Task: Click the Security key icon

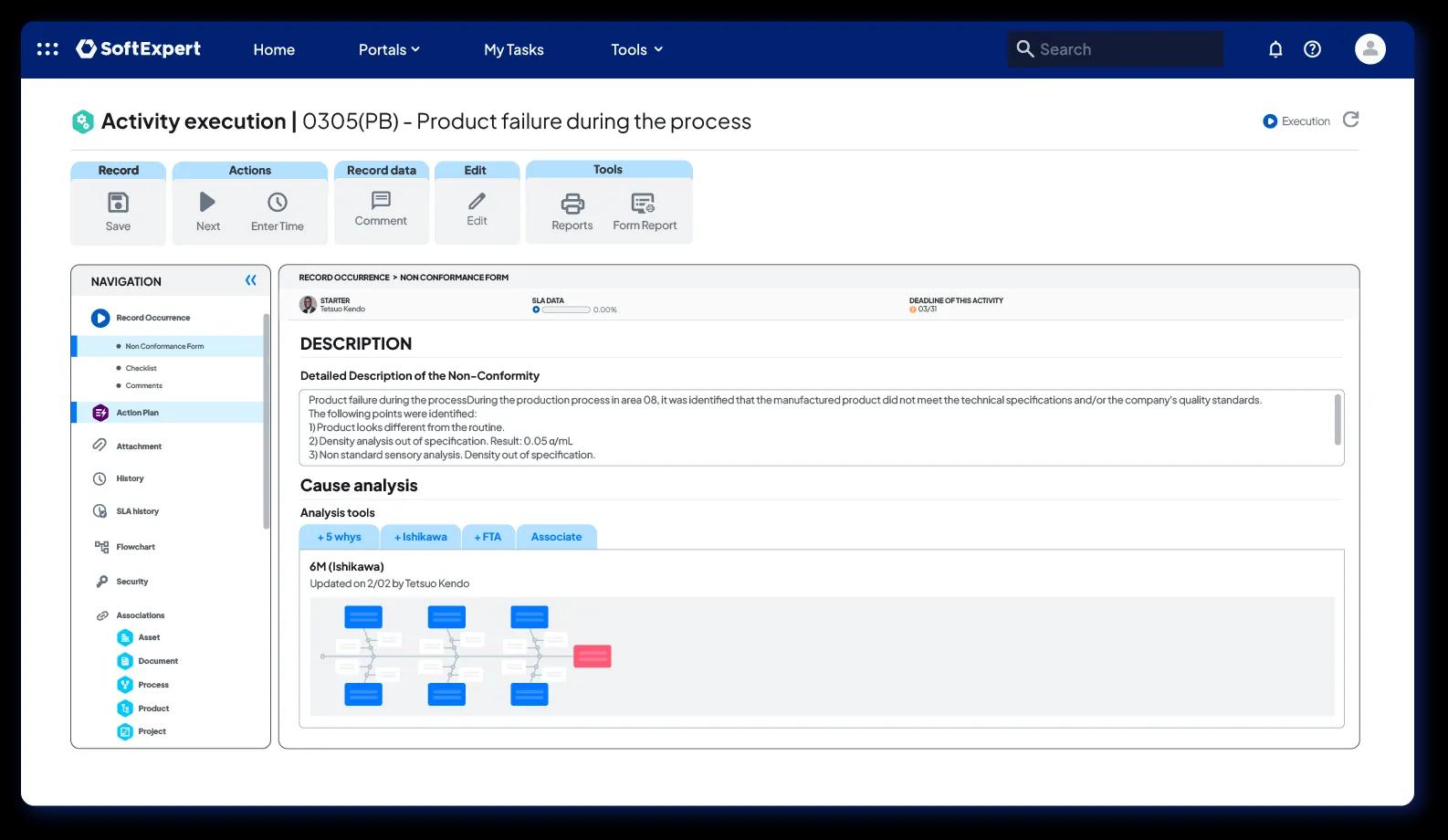Action: point(102,582)
